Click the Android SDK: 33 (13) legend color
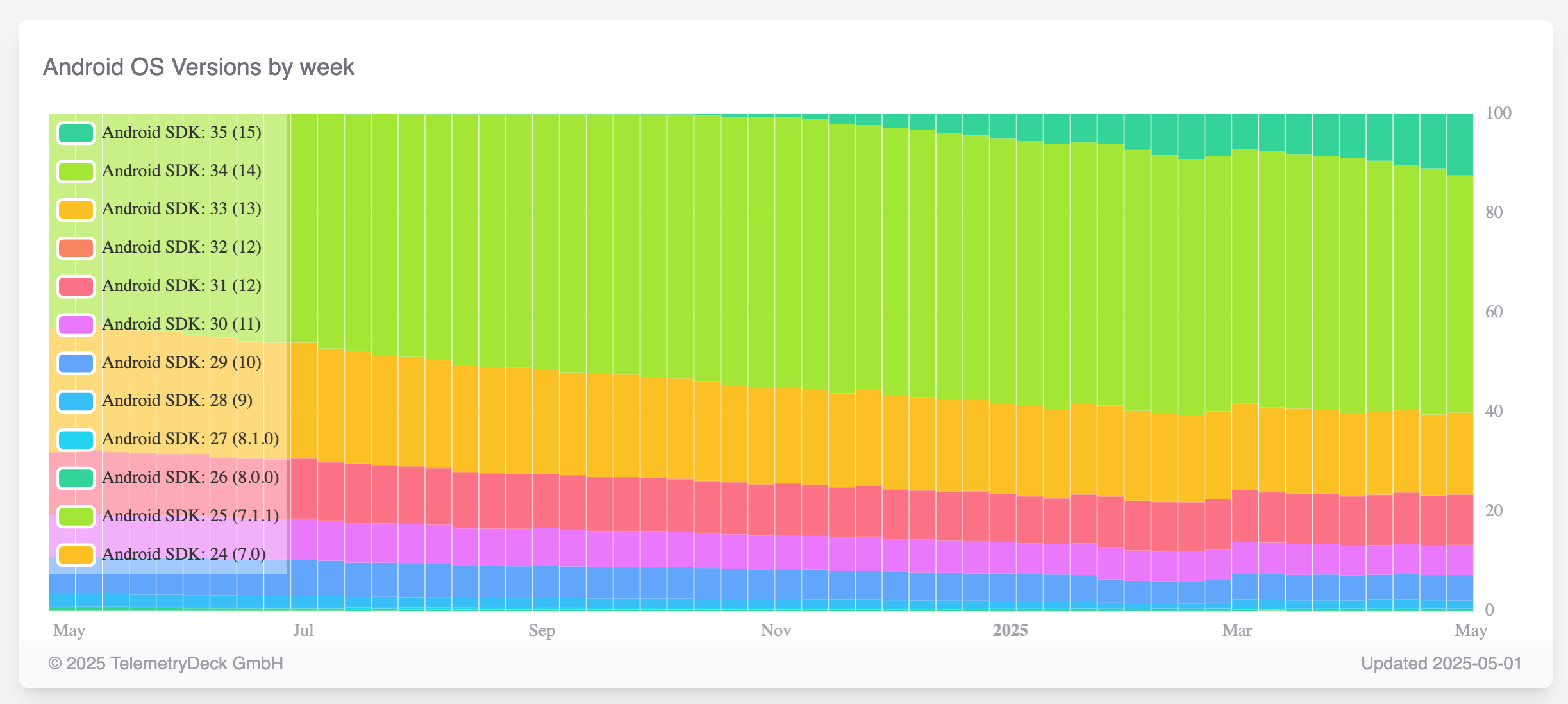Viewport: 1568px width, 704px height. click(76, 210)
